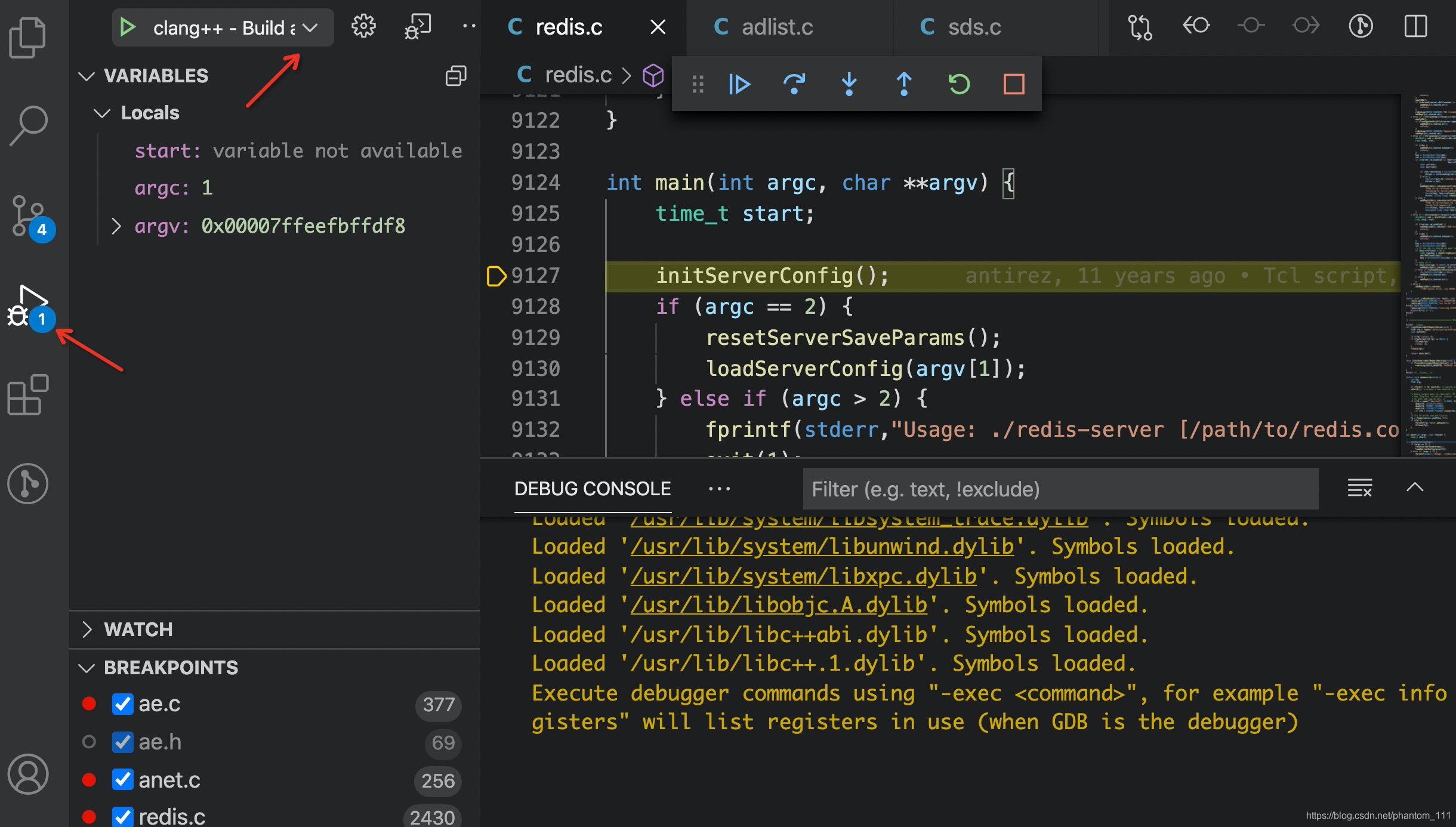Click the current line marker at line 9127
Screen dimensions: 1456x827
point(495,276)
